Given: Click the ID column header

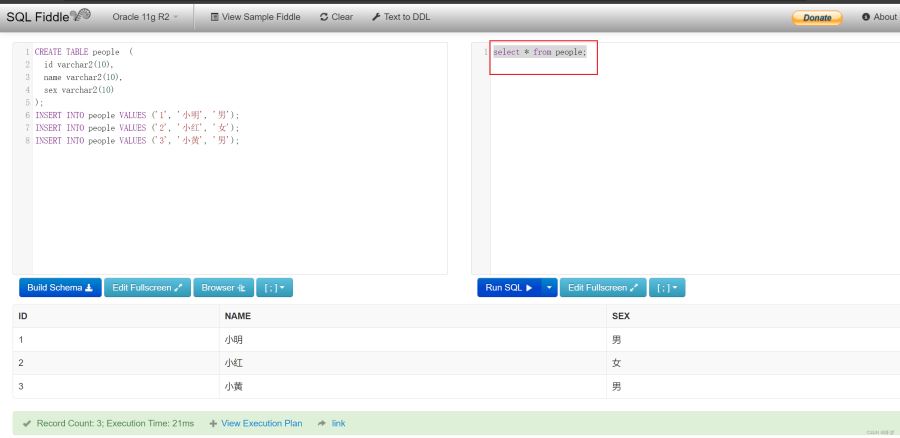Looking at the screenshot, I should [115, 316].
